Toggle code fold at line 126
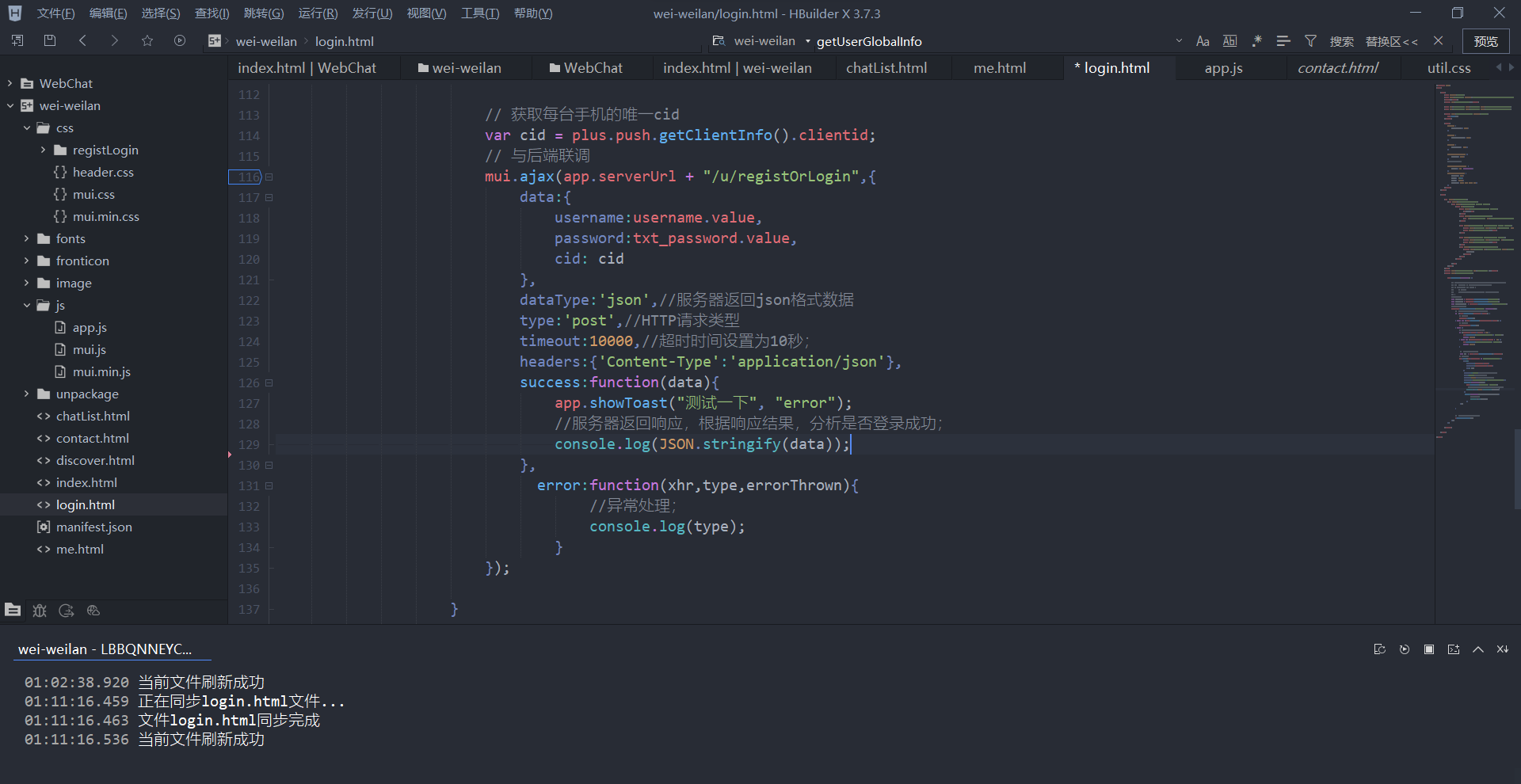Viewport: 1521px width, 784px height. click(269, 382)
